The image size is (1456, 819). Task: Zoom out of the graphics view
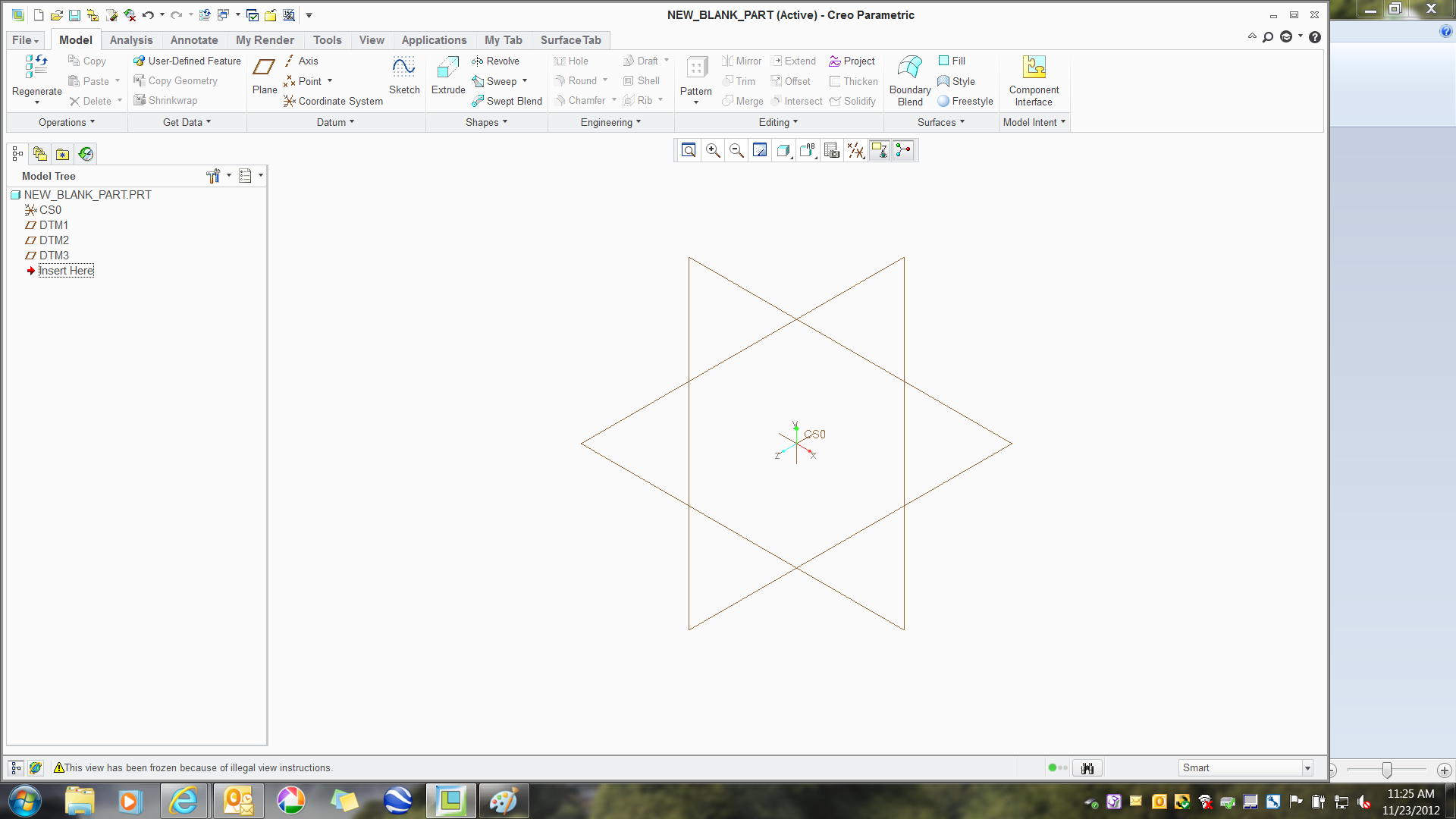click(736, 151)
